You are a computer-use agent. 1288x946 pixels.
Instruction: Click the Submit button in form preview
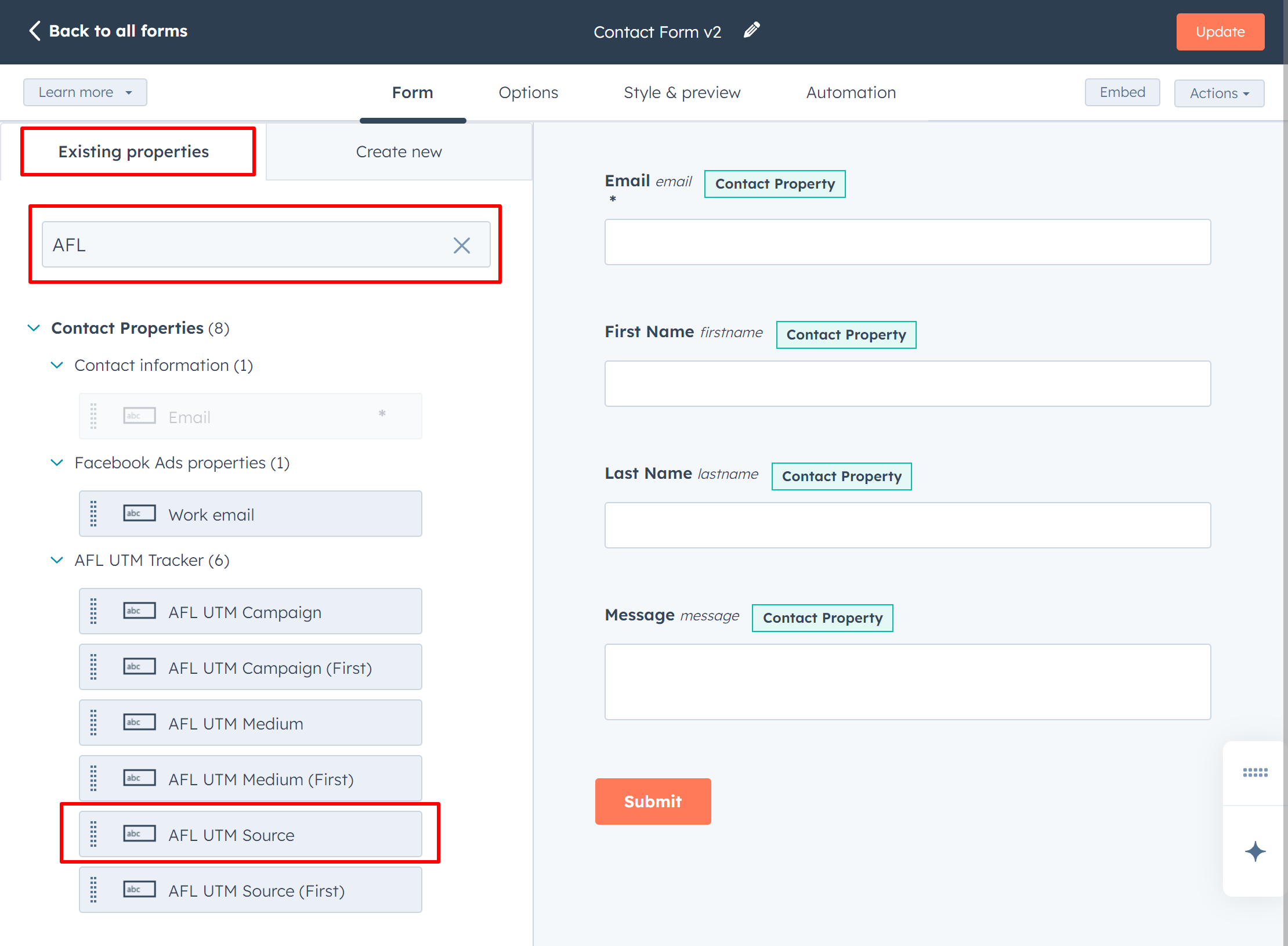coord(653,801)
